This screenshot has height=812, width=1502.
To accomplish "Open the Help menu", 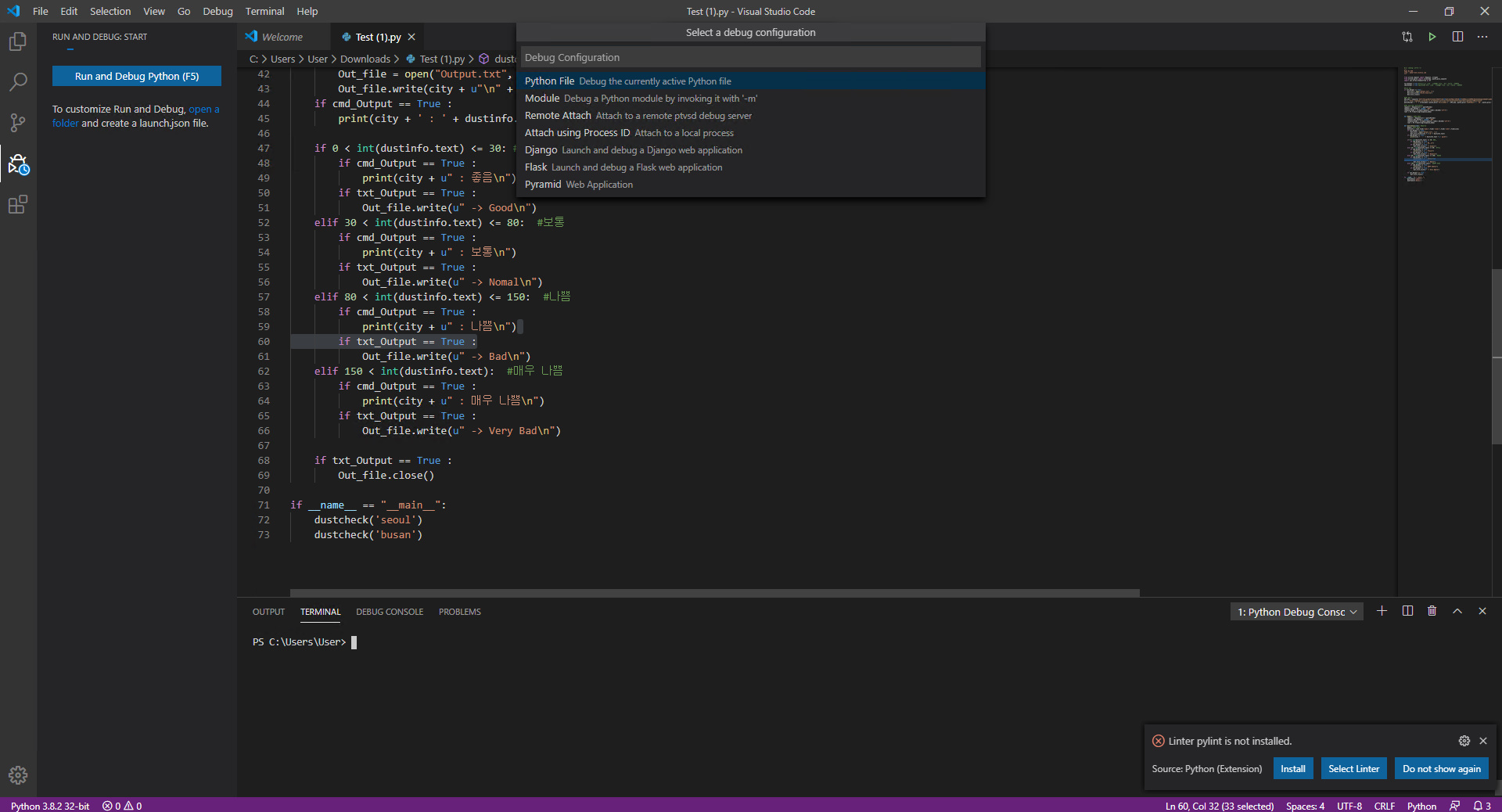I will [307, 11].
